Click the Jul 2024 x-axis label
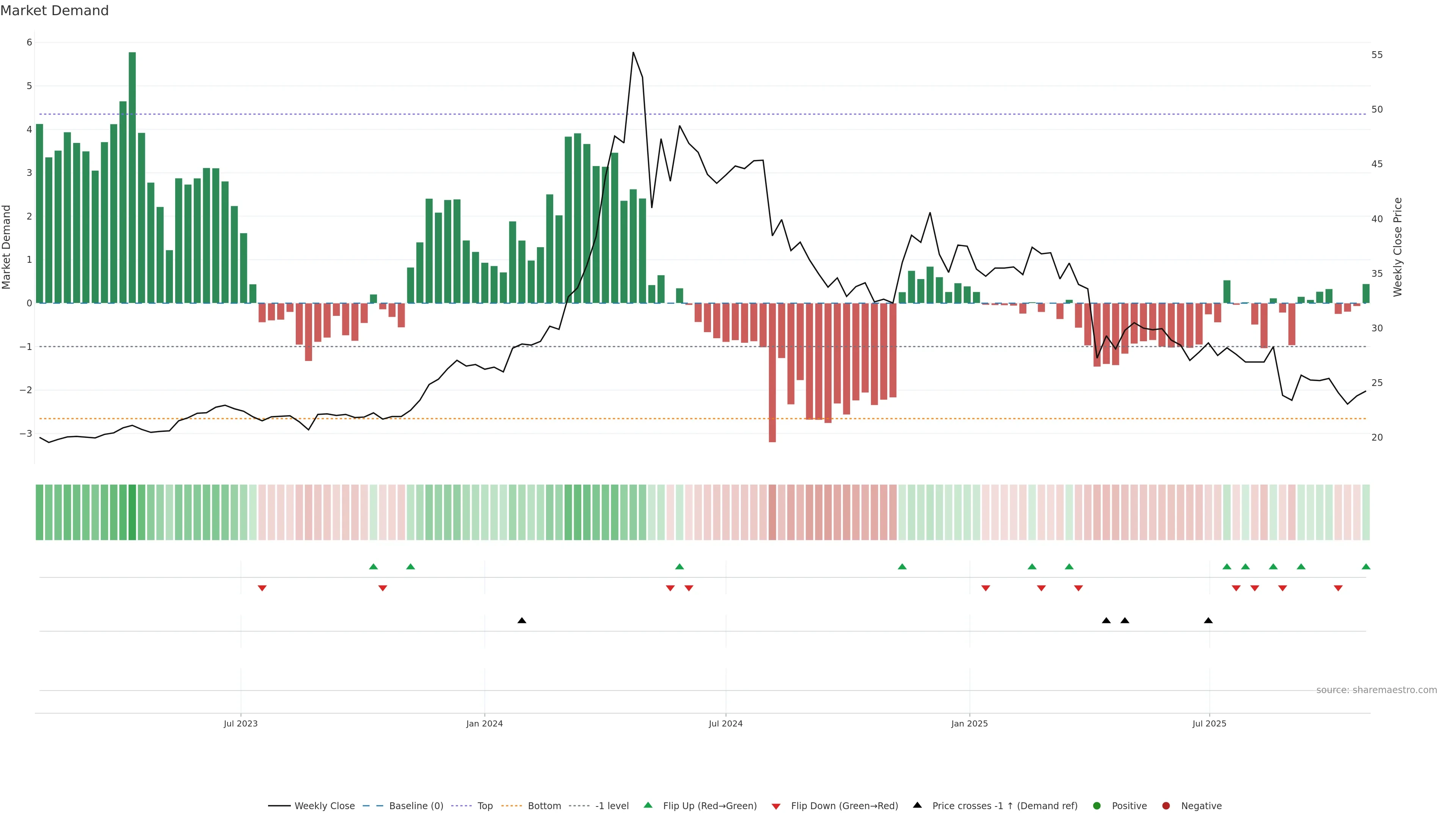Image resolution: width=1456 pixels, height=819 pixels. click(725, 723)
